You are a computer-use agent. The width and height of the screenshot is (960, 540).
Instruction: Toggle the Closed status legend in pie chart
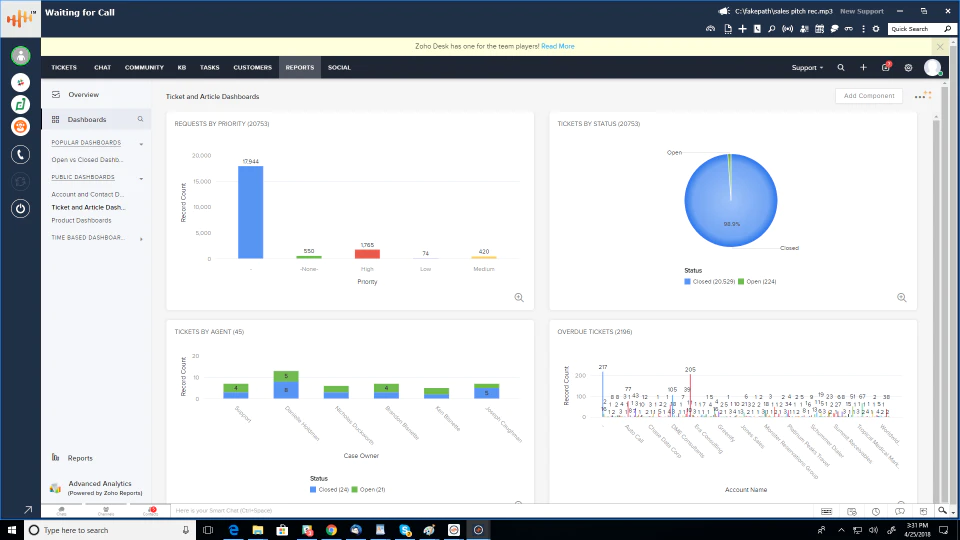709,282
